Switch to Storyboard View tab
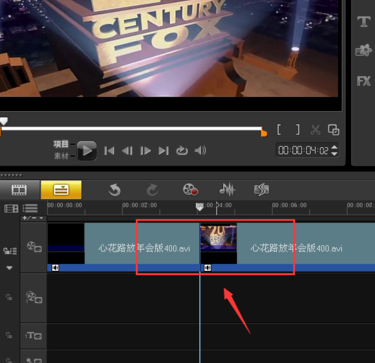Image resolution: width=375 pixels, height=363 pixels. point(19,190)
